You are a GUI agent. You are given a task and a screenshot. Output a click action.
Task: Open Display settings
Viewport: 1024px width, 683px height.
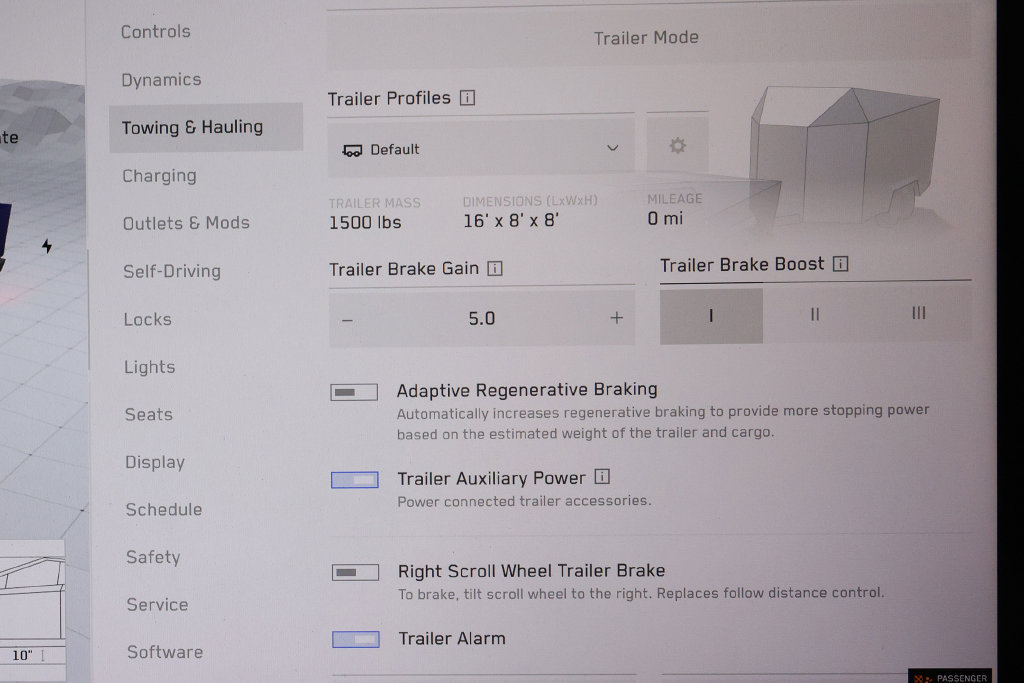click(x=155, y=462)
